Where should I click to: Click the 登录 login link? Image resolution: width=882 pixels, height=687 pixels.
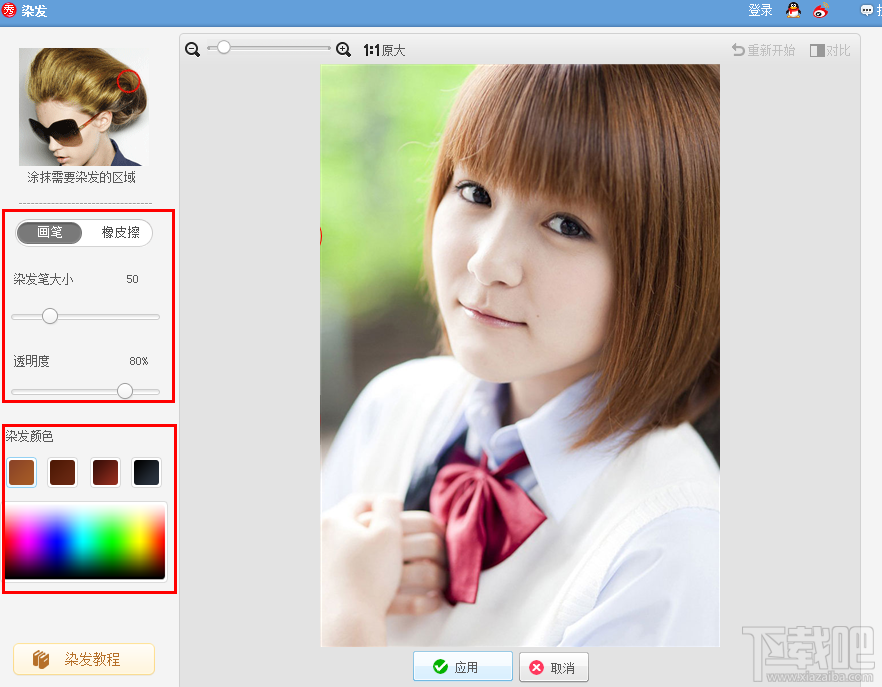(760, 10)
